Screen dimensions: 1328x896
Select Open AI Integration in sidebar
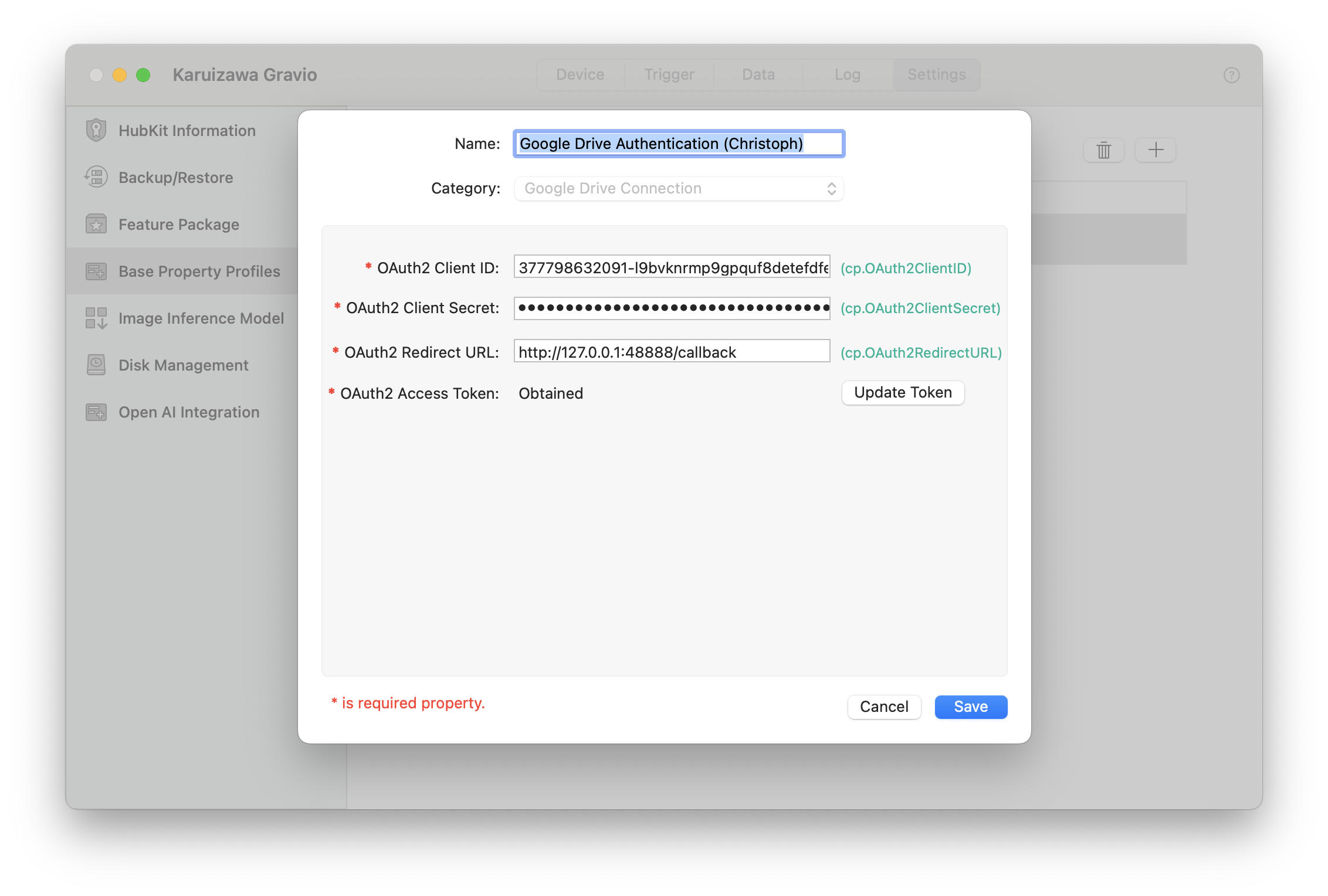pos(182,412)
